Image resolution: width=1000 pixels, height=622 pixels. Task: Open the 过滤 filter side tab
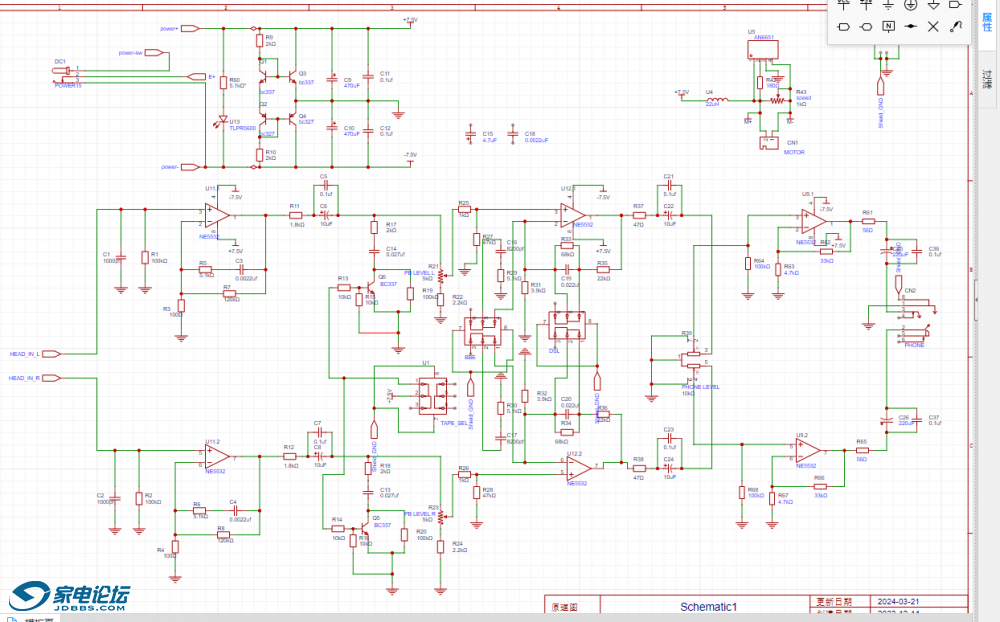tap(987, 79)
